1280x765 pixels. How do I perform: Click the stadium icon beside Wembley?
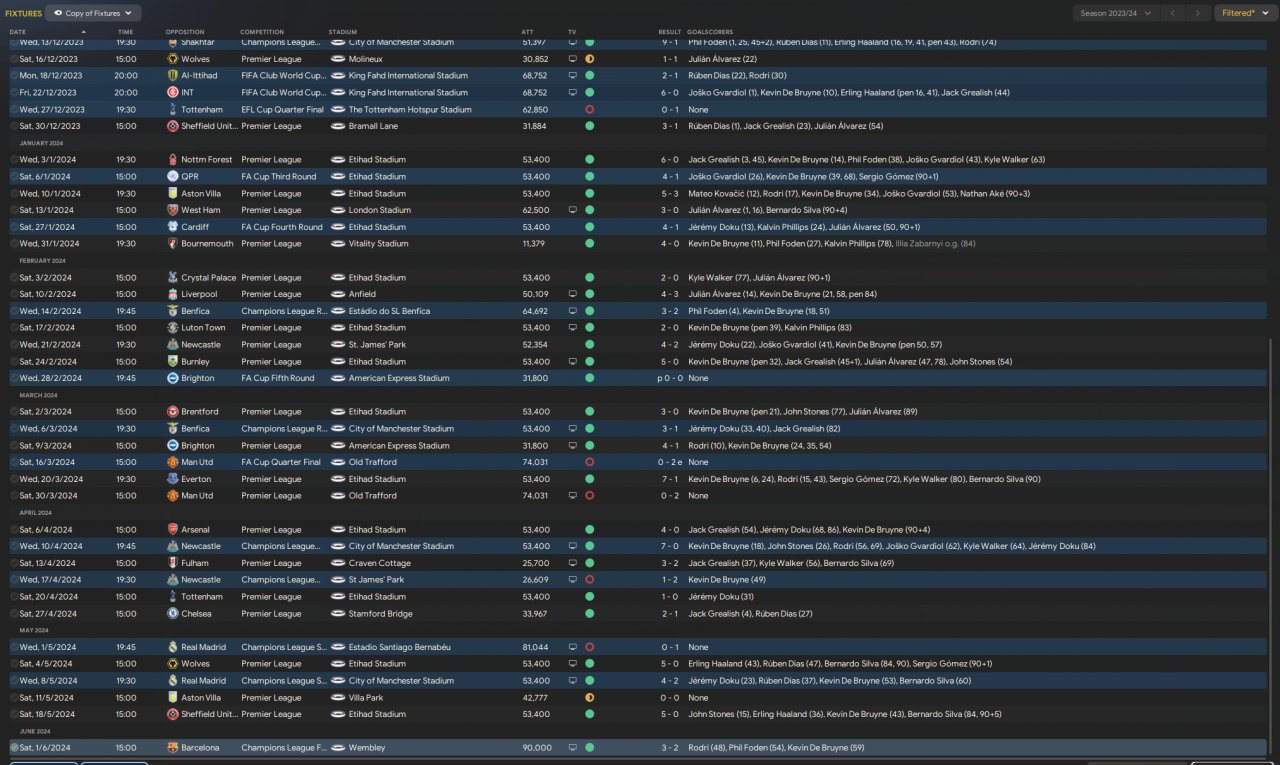(337, 748)
